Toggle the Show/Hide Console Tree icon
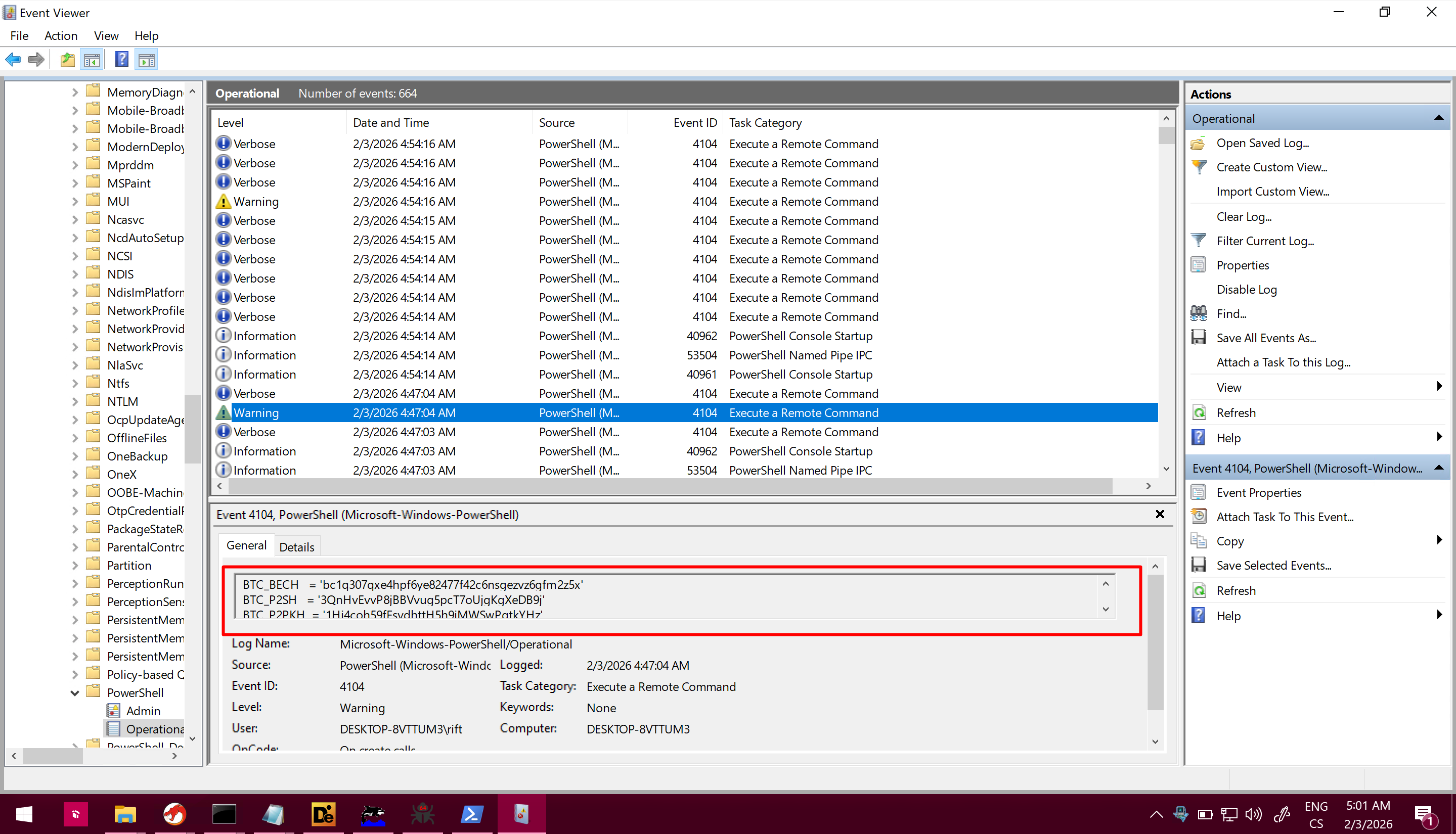1456x834 pixels. pos(92,60)
